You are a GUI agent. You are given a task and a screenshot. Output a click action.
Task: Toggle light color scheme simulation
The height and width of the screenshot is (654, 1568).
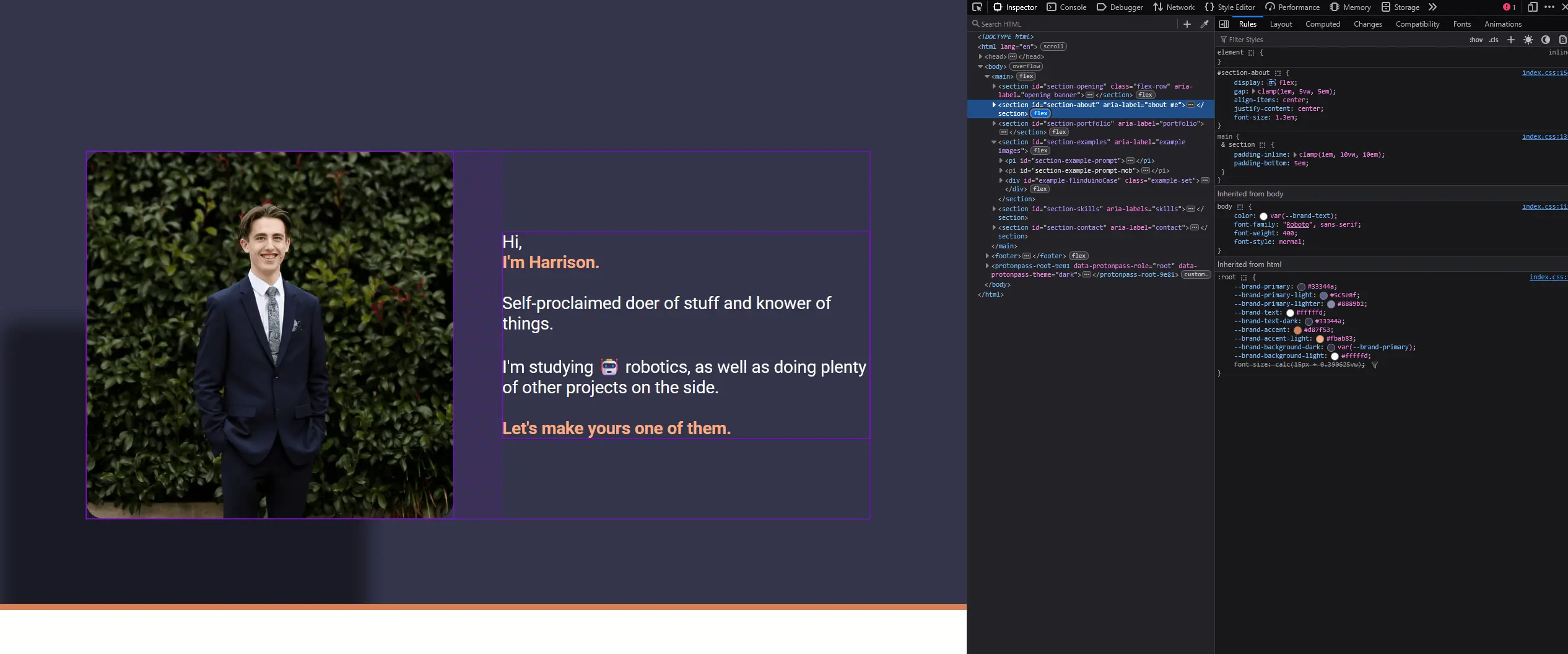pyautogui.click(x=1528, y=40)
